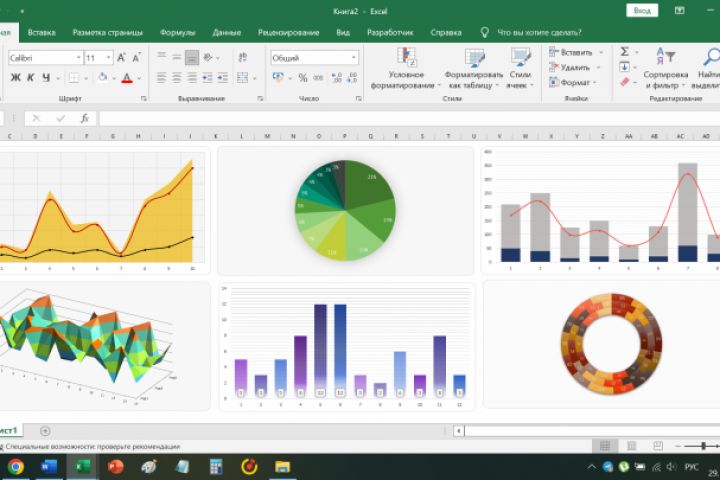This screenshot has width=720, height=480.
Task: Click Что вы хотите сделать search box
Action: tap(539, 33)
